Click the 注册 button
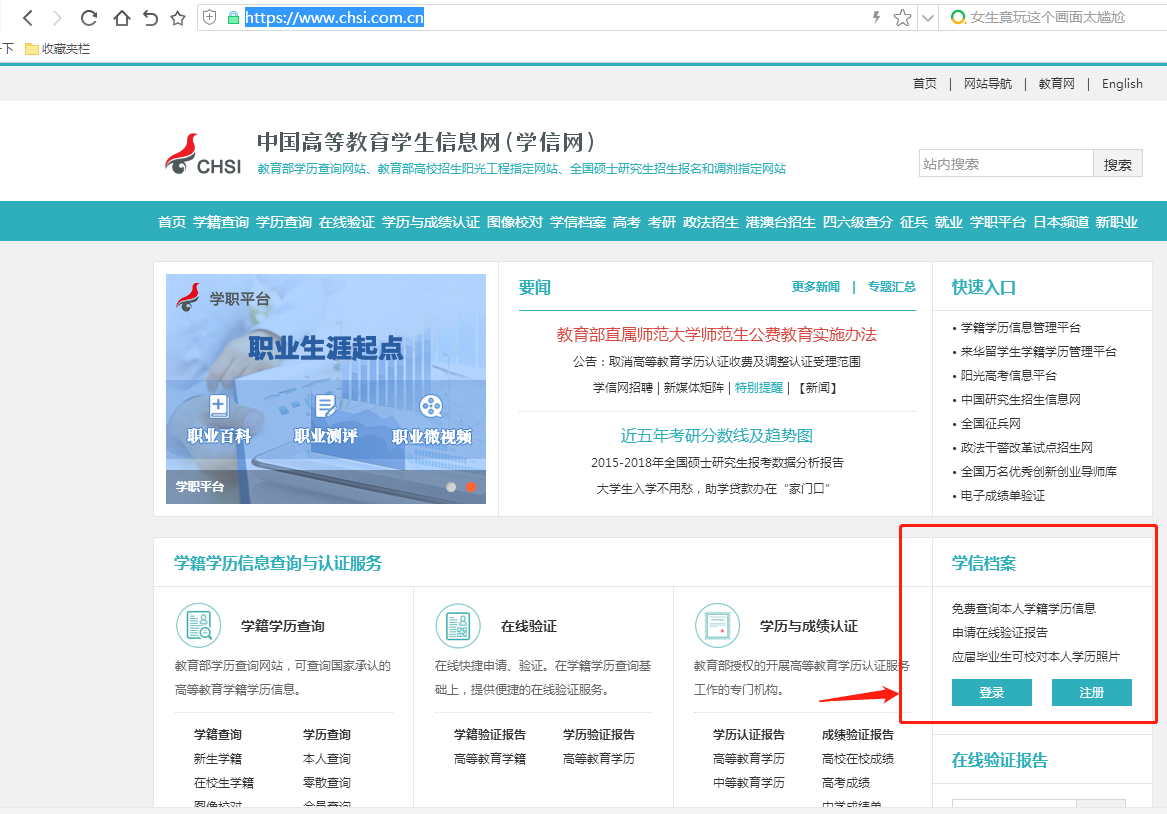Image resolution: width=1167 pixels, height=814 pixels. coord(1091,693)
